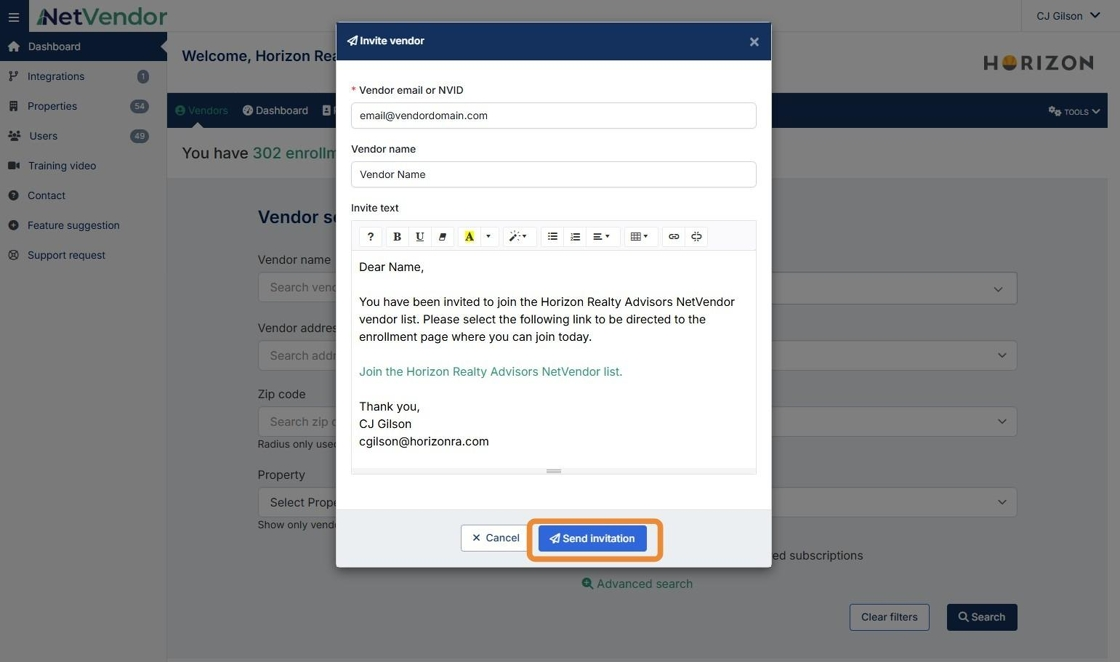Click the Properties building icon

coord(14,106)
